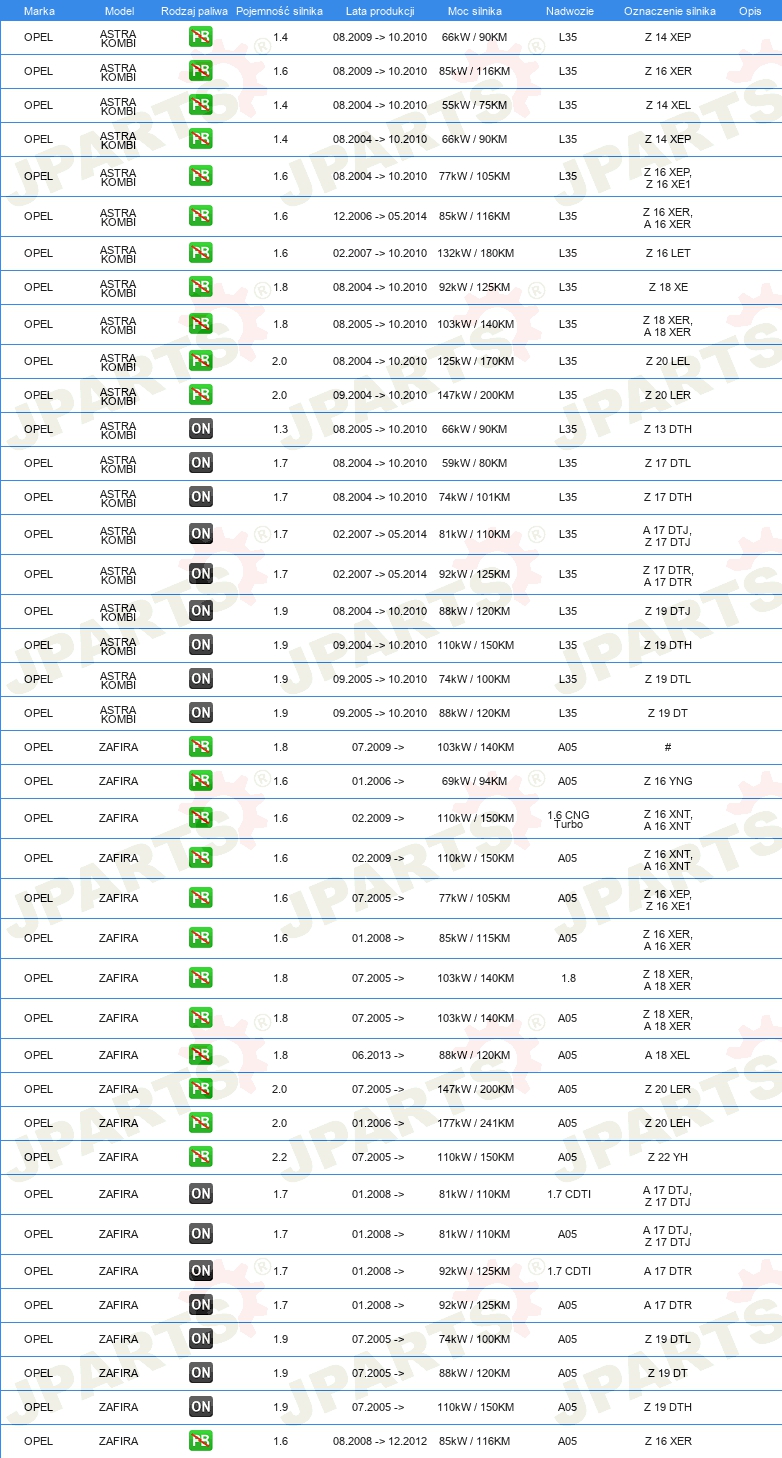Click the 1.6 CNG Turbo body cell
This screenshot has height=1458, width=782.
point(568,818)
